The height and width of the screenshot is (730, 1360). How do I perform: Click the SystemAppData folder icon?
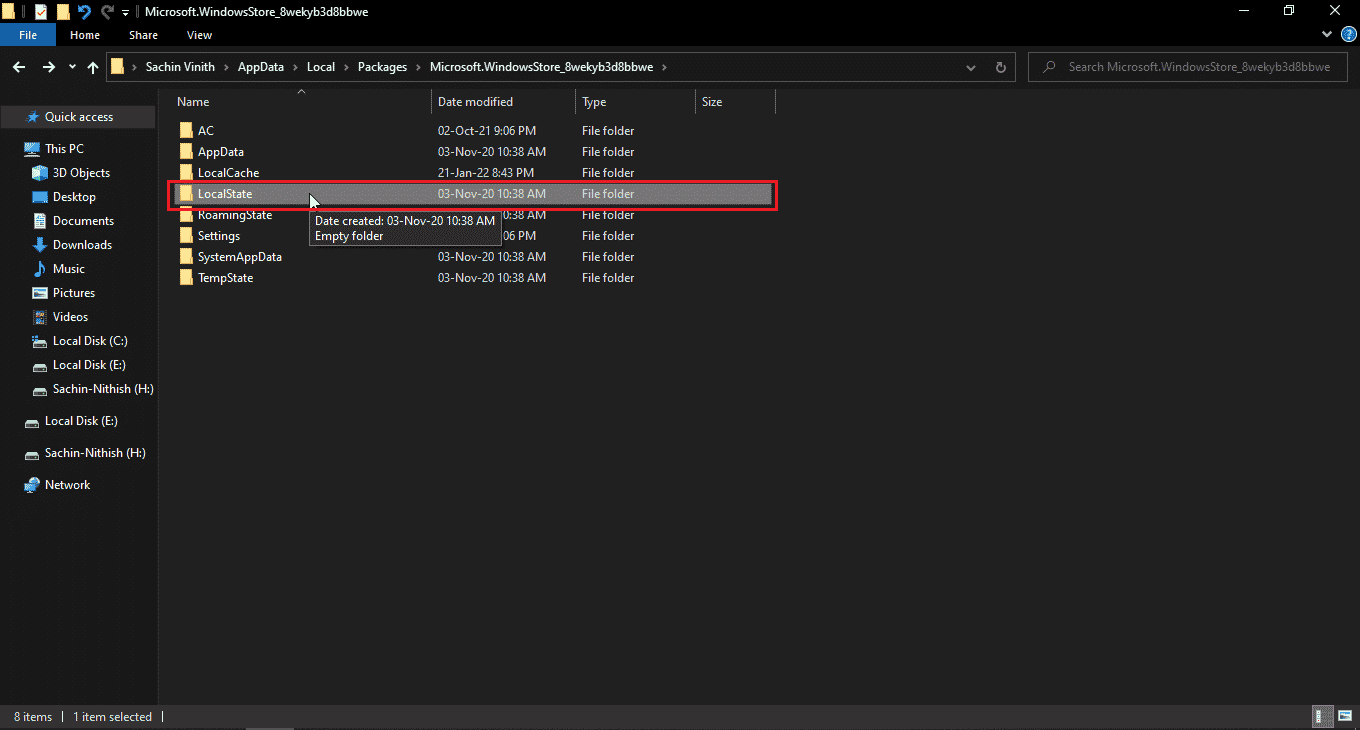[x=185, y=257]
